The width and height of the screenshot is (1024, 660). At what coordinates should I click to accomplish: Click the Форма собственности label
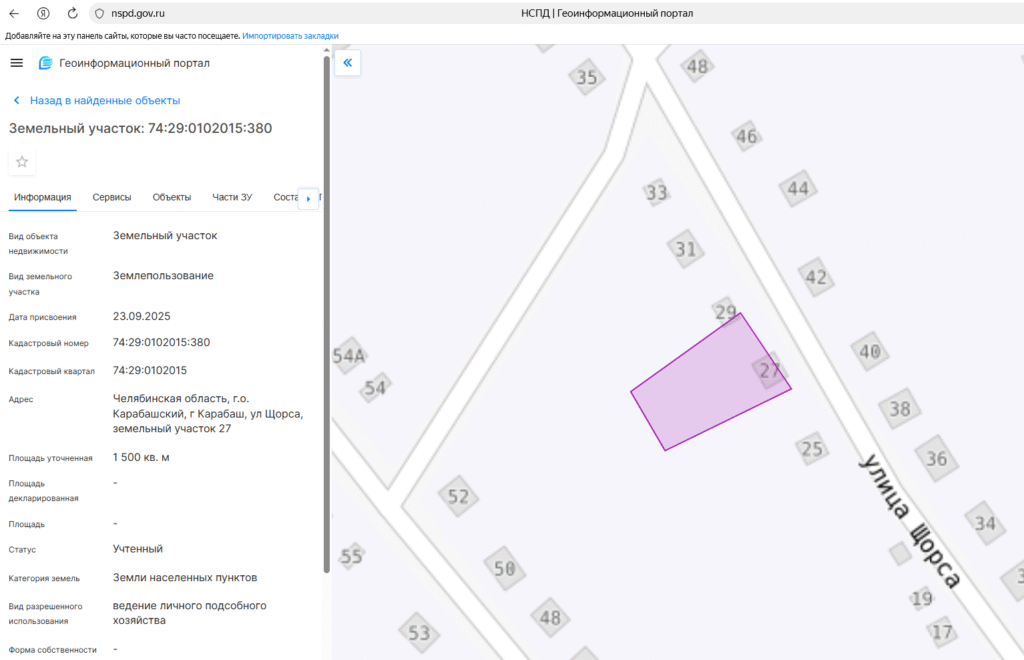pos(52,650)
